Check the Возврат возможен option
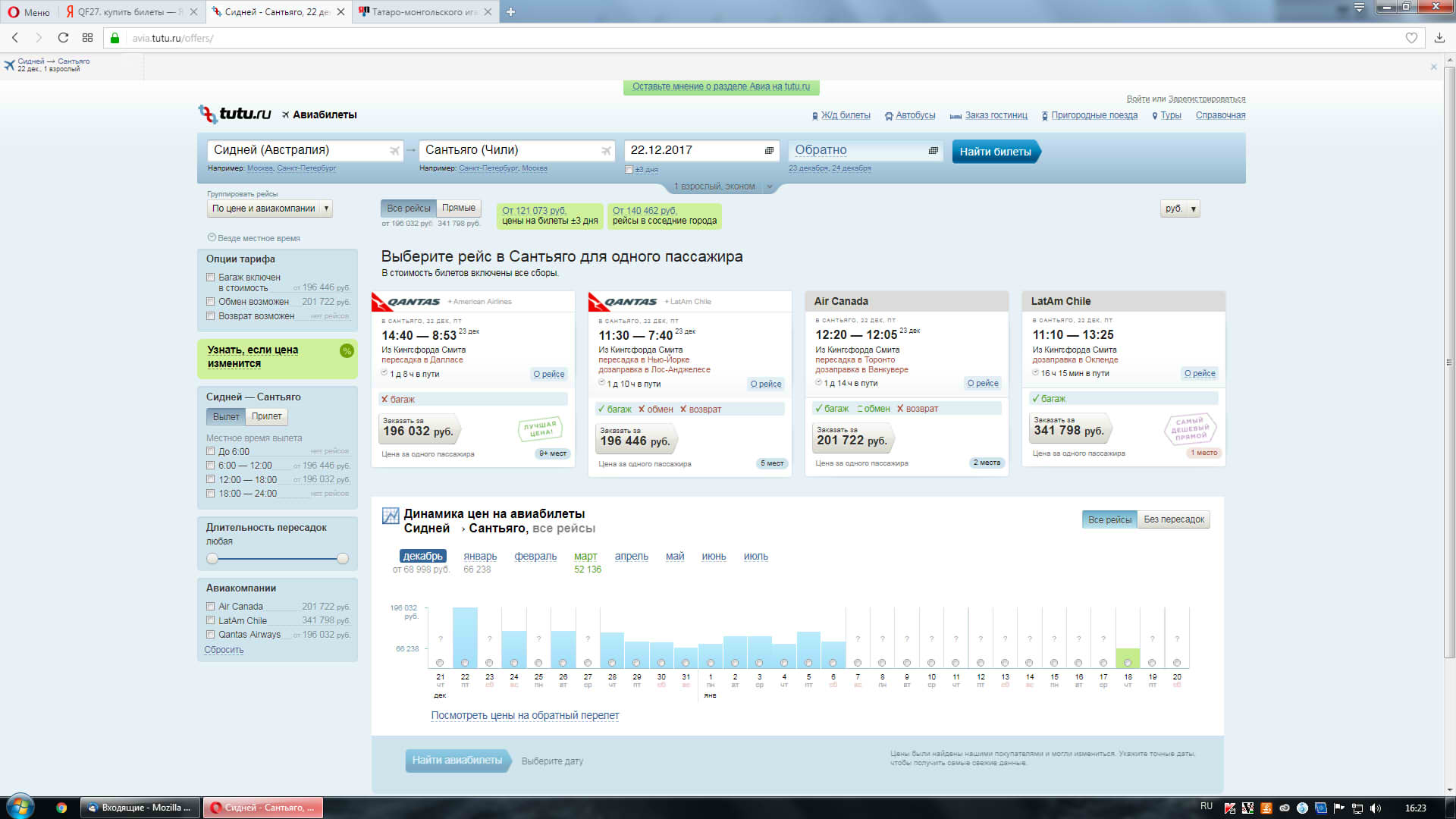 pos(211,316)
